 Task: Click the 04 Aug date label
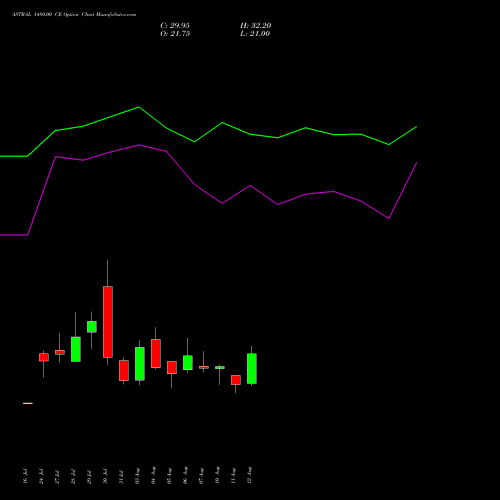pos(153,476)
